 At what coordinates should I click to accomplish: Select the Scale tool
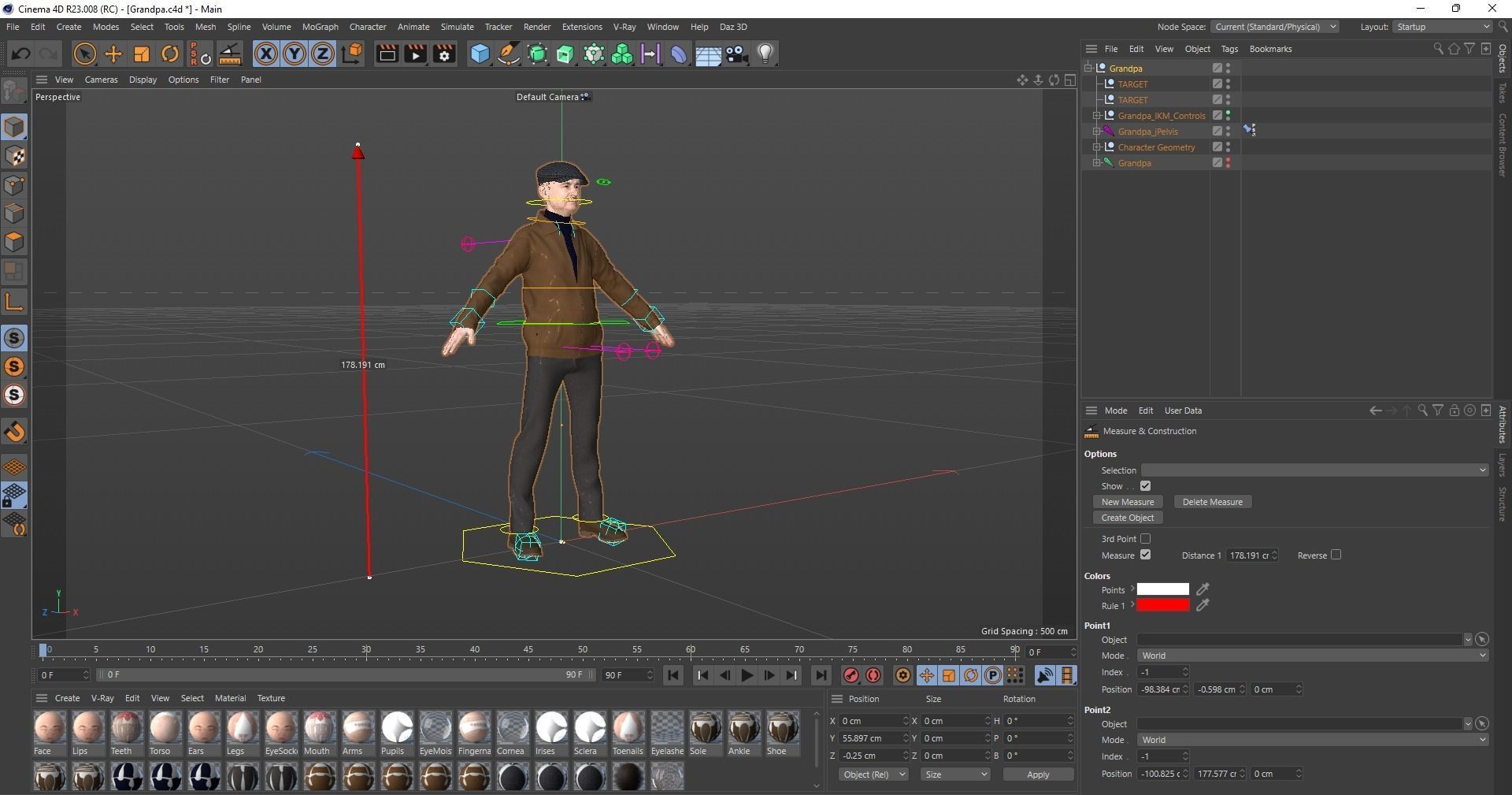[142, 54]
